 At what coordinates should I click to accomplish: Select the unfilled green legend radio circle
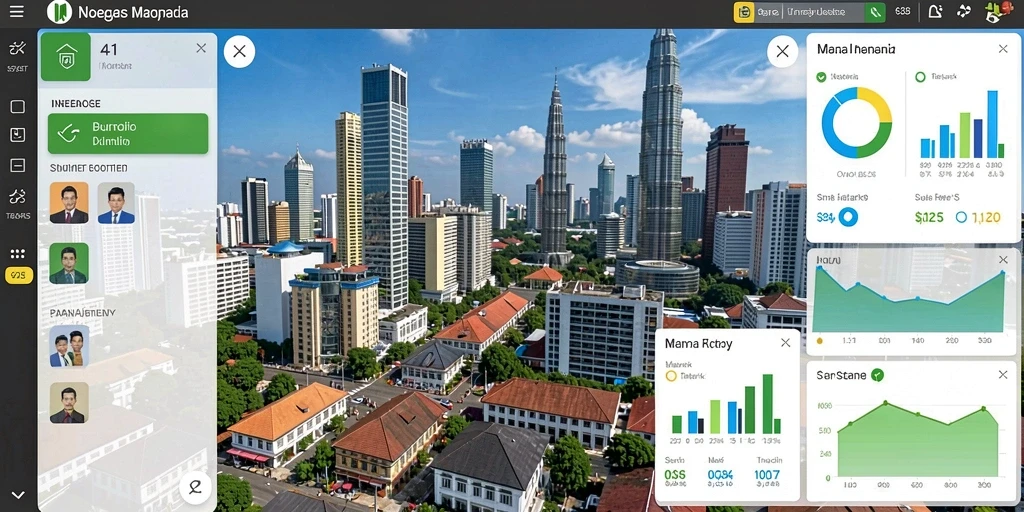click(920, 77)
